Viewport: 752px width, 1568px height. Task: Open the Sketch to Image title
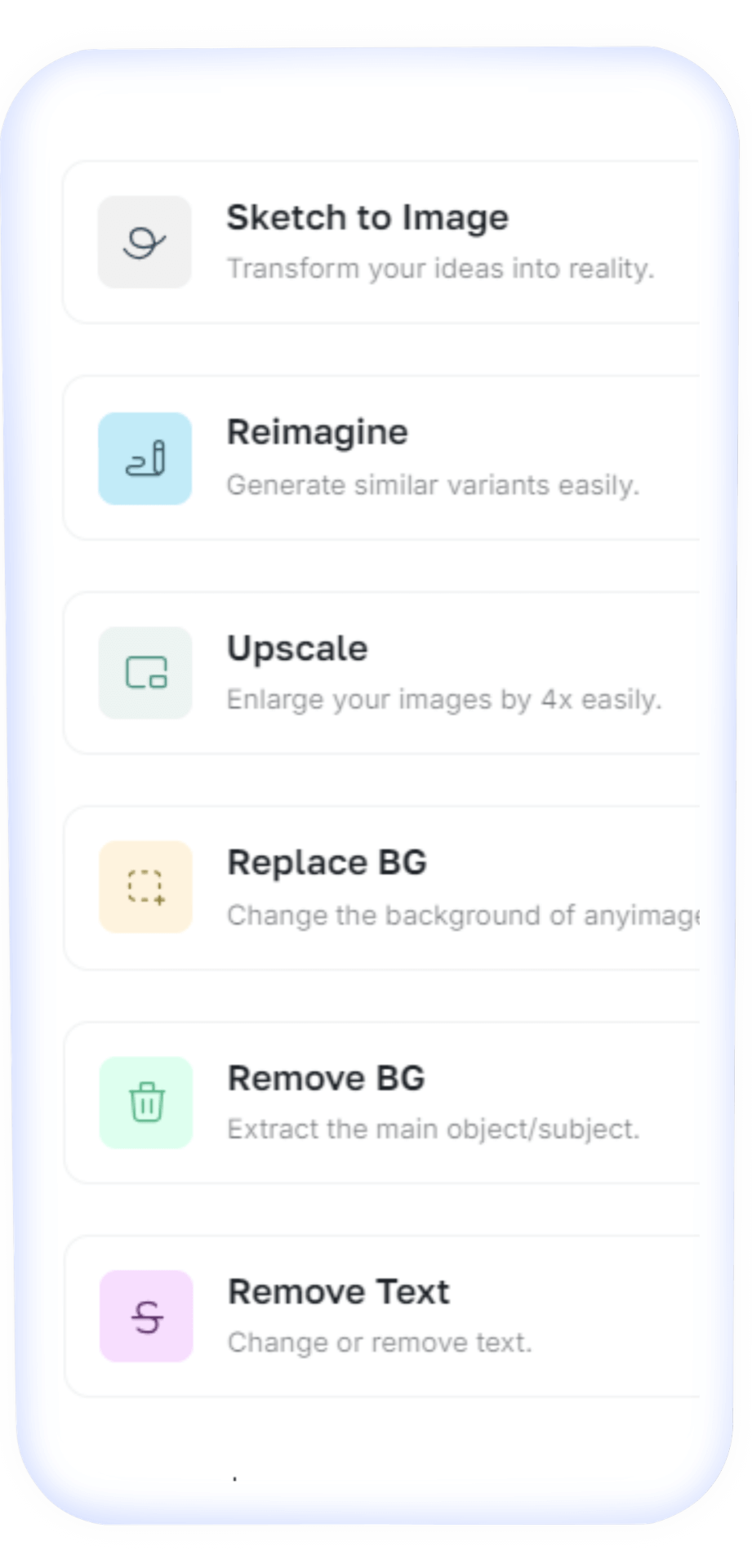pos(367,218)
